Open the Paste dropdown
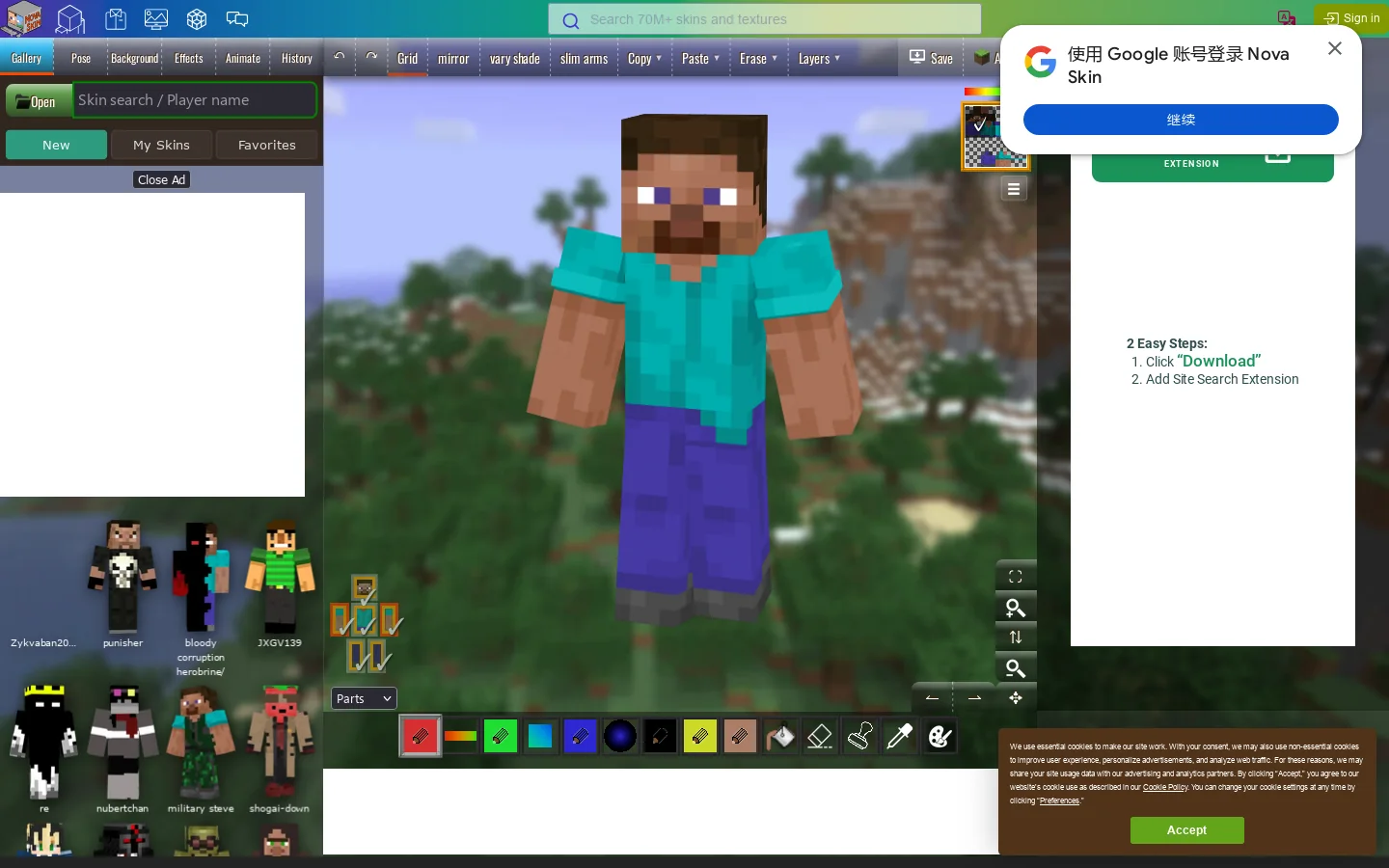The height and width of the screenshot is (868, 1389). pyautogui.click(x=700, y=59)
